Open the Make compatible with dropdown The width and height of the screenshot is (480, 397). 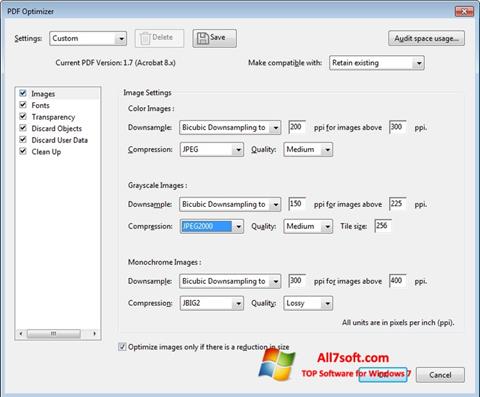coord(377,63)
